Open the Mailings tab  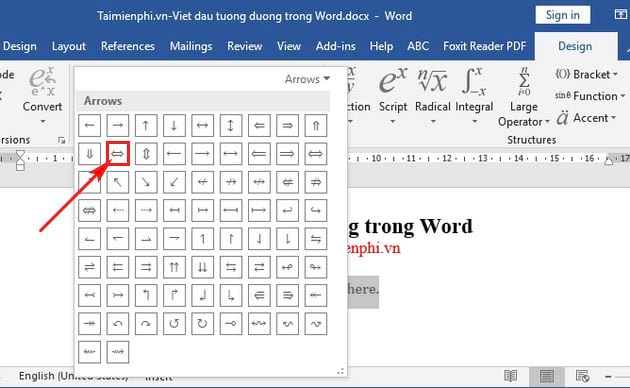pyautogui.click(x=191, y=46)
